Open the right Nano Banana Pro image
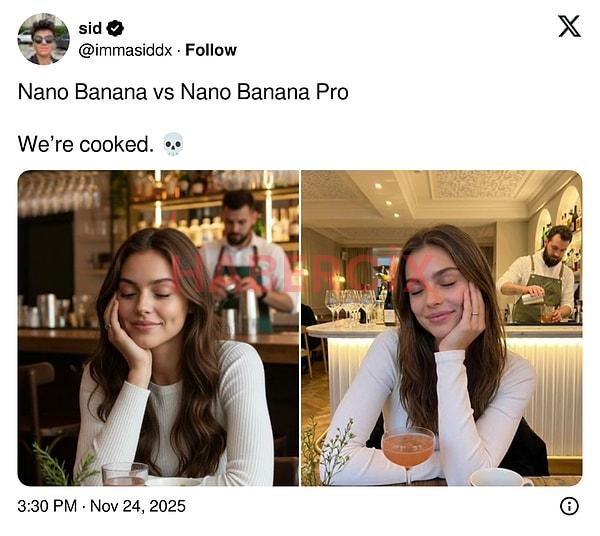Image resolution: width=600 pixels, height=536 pixels. point(441,328)
